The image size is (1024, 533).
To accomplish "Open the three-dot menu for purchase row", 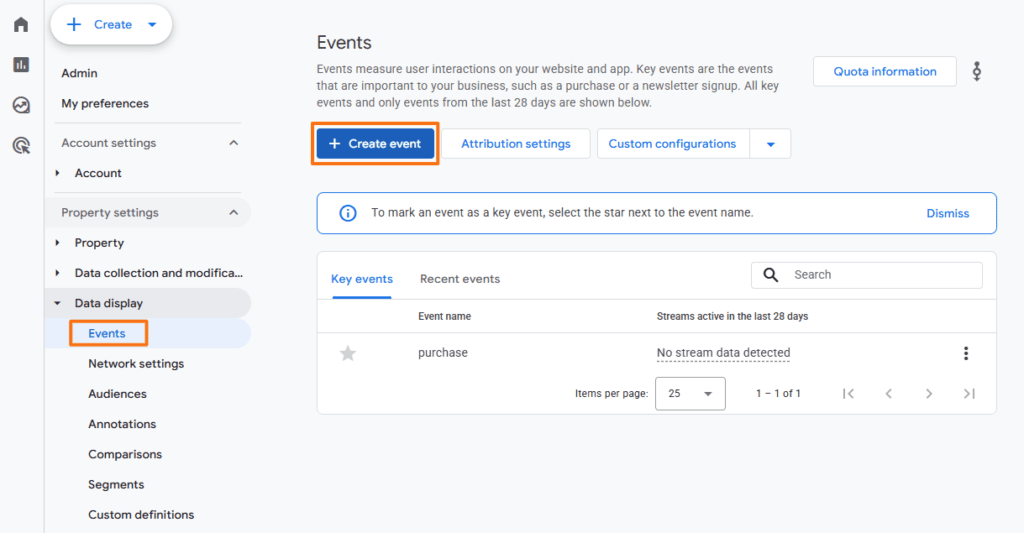I will click(x=966, y=353).
